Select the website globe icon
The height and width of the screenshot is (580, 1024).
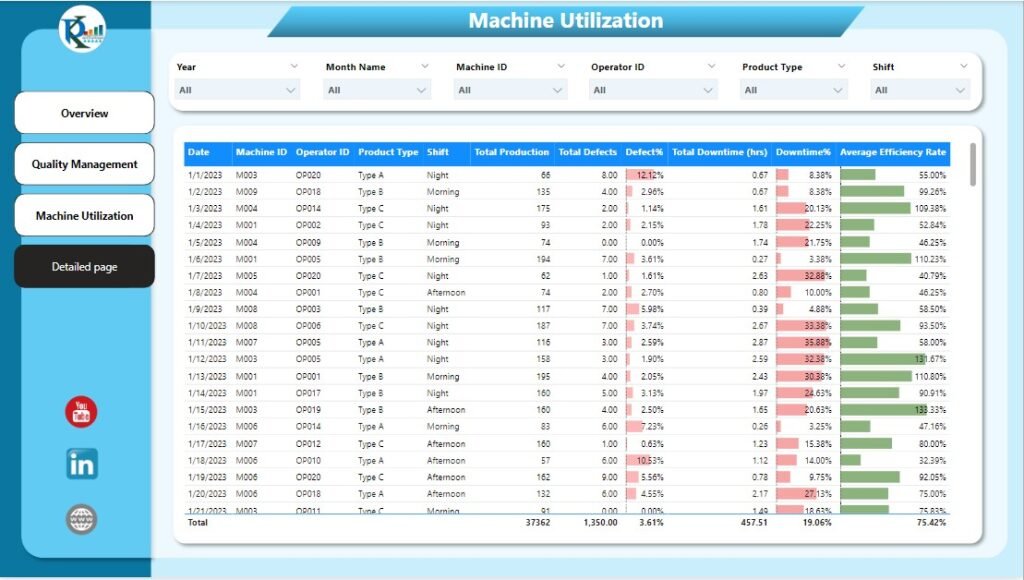82,519
